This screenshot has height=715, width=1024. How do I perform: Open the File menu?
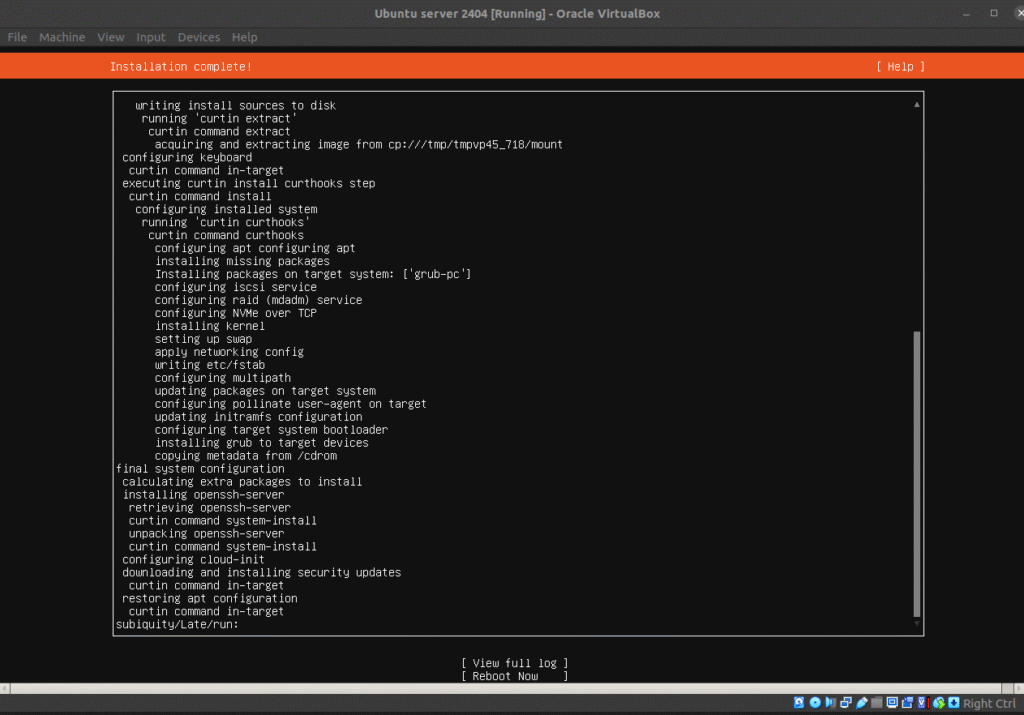[x=17, y=37]
